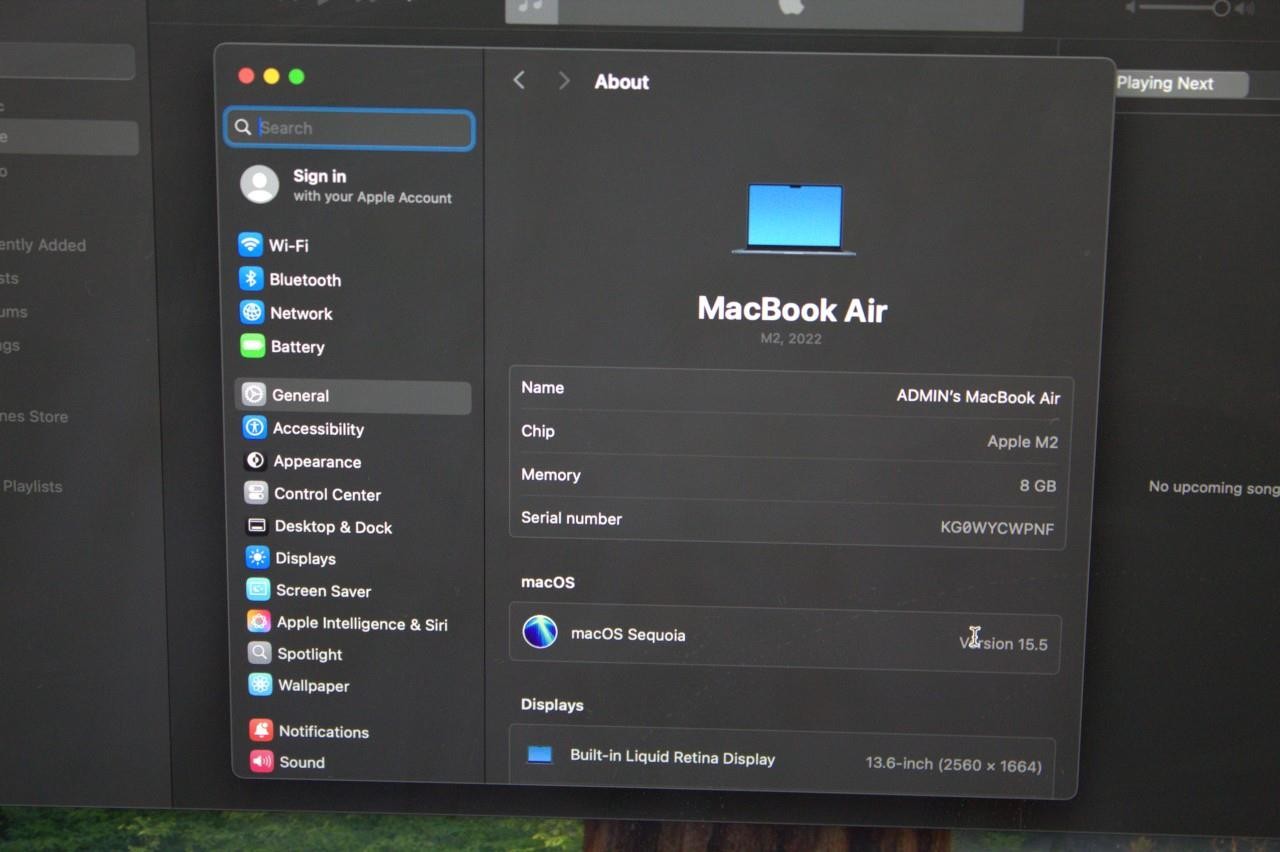The height and width of the screenshot is (852, 1280).
Task: Zoom the System Settings window
Action: 296,76
